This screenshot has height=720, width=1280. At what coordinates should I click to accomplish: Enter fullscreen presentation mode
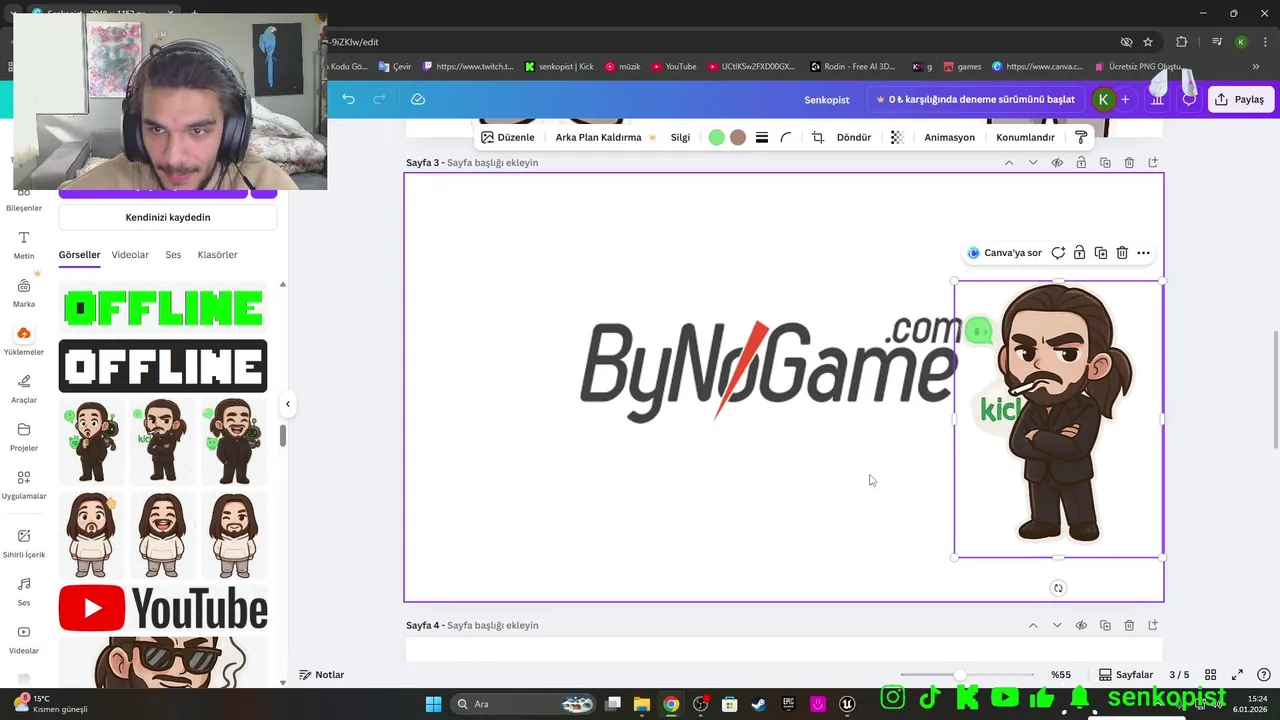(x=1237, y=675)
